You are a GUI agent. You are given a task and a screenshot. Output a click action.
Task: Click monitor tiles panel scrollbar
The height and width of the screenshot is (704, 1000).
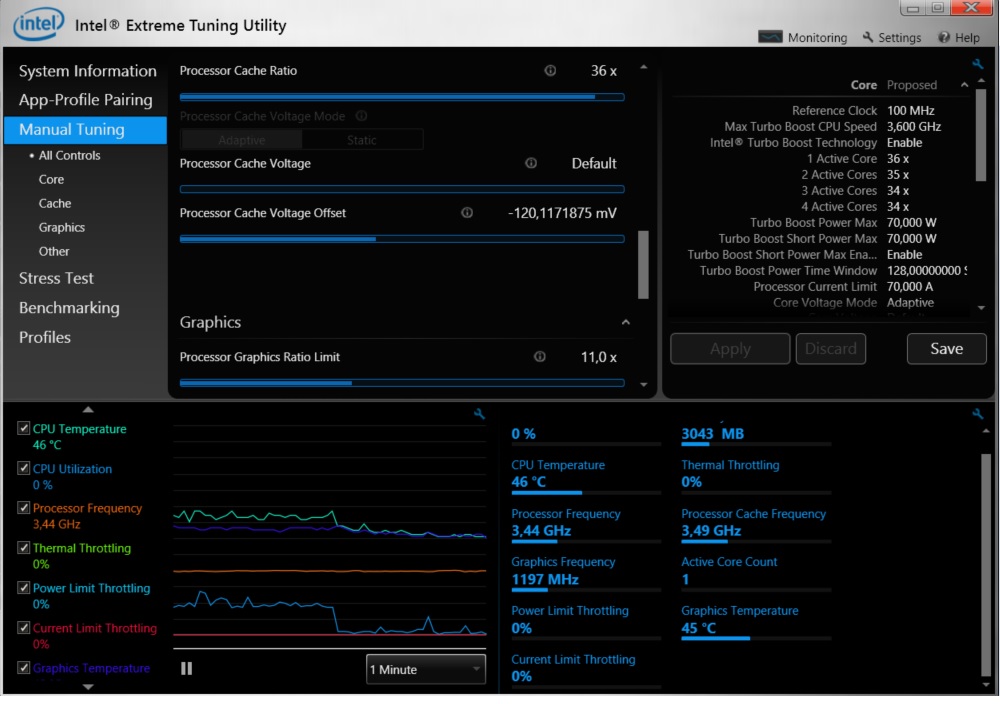tap(986, 564)
